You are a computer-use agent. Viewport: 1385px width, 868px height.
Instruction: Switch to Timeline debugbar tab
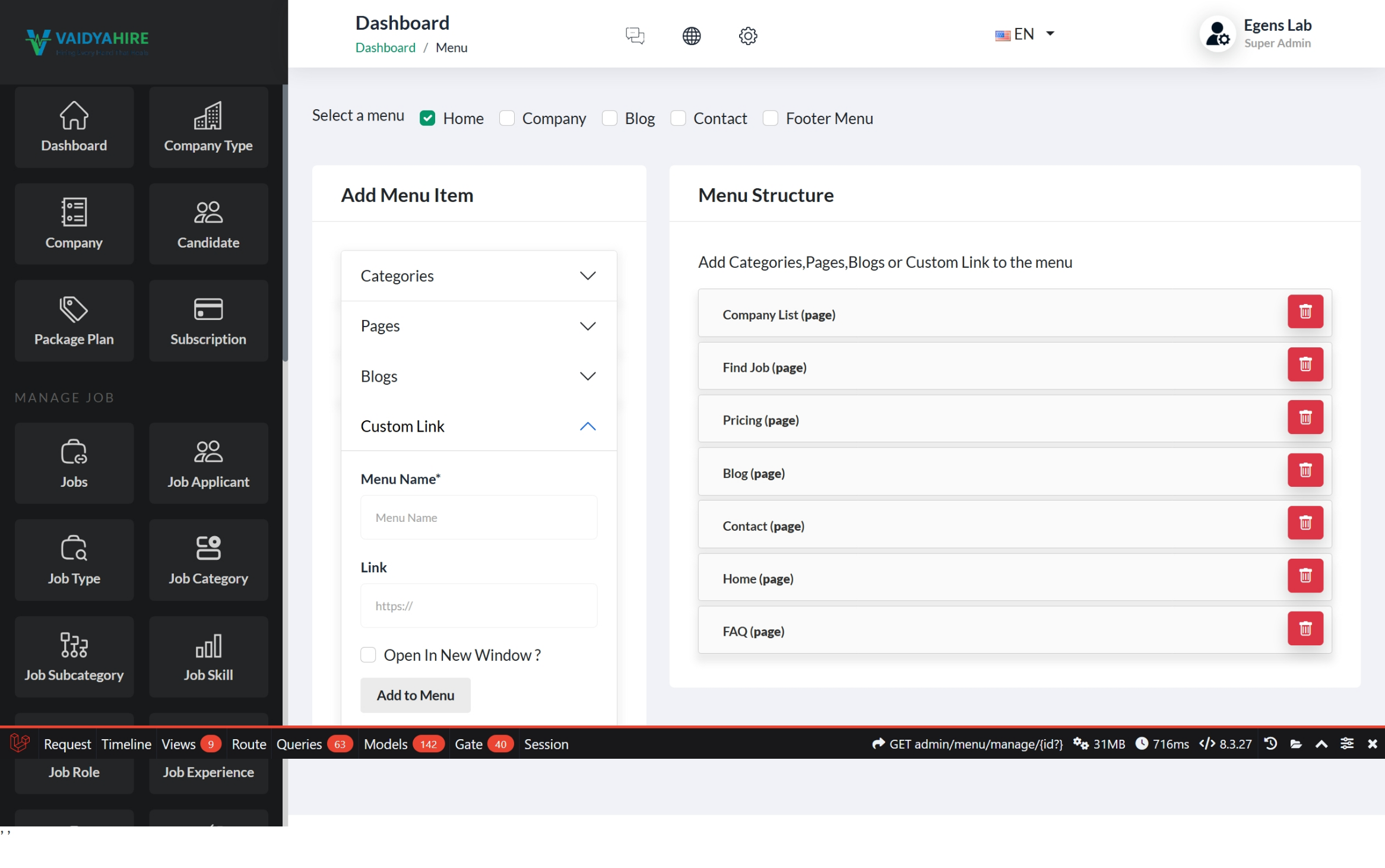point(126,744)
